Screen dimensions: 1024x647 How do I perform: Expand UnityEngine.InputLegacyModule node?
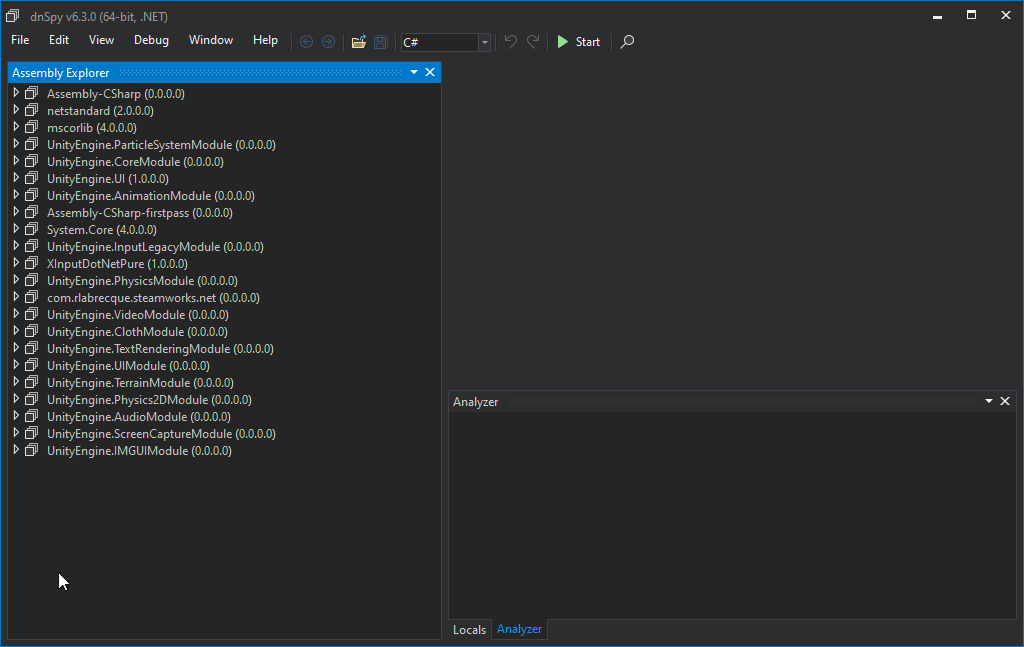click(x=16, y=246)
